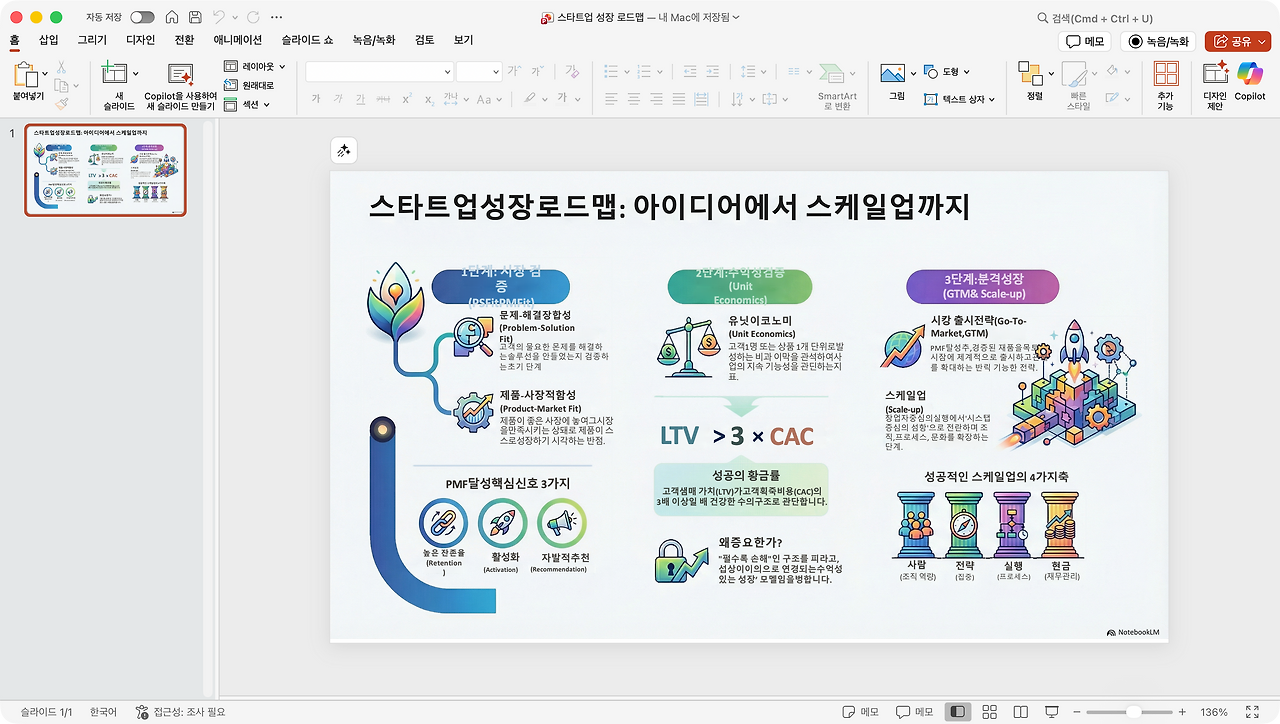Toggle the 자동 저장 autosave switch
The height and width of the screenshot is (724, 1280).
pyautogui.click(x=142, y=18)
